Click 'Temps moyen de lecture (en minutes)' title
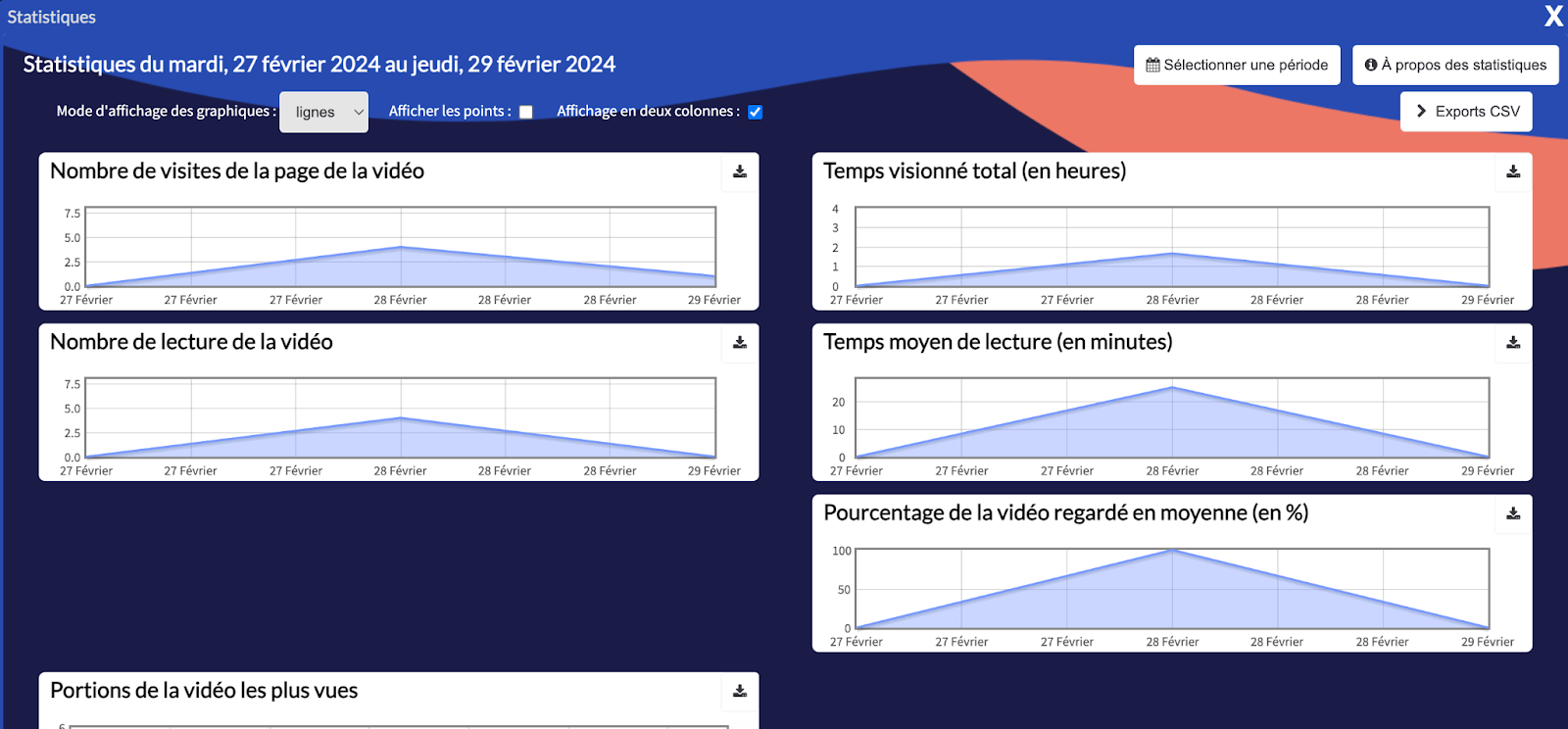Screen dimensions: 1568x729 998,342
